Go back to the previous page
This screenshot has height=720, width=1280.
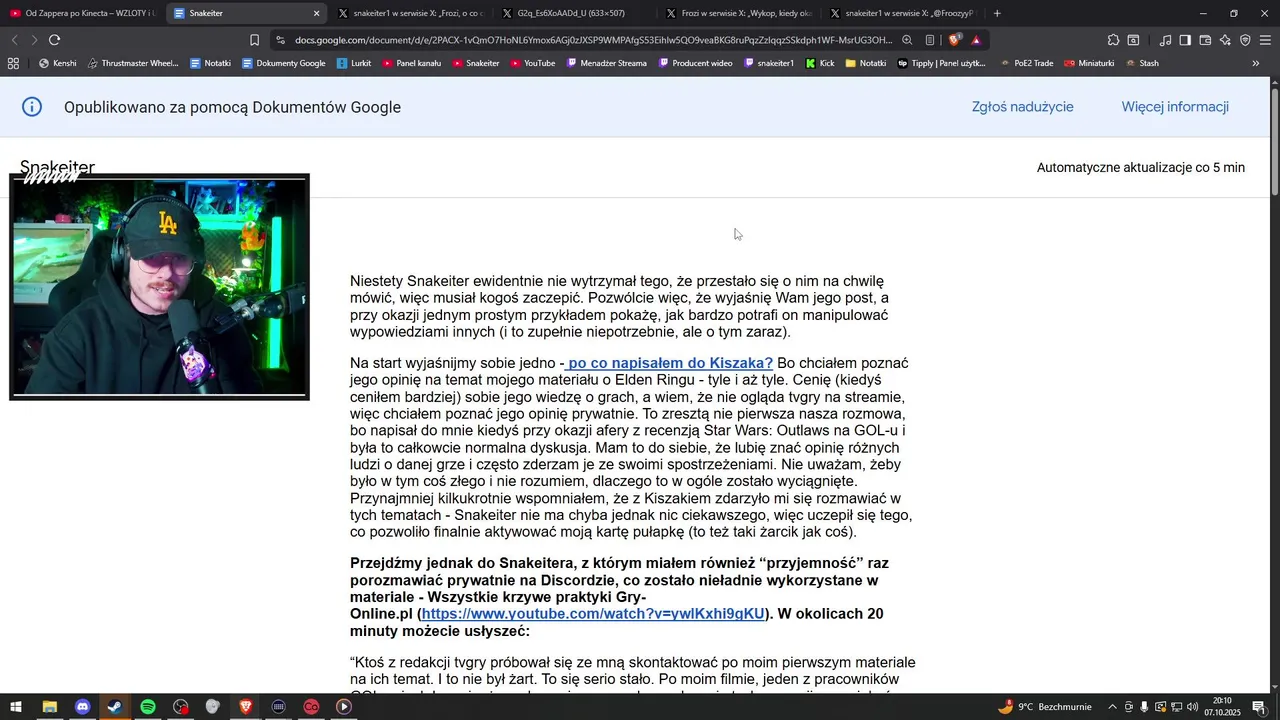(14, 40)
